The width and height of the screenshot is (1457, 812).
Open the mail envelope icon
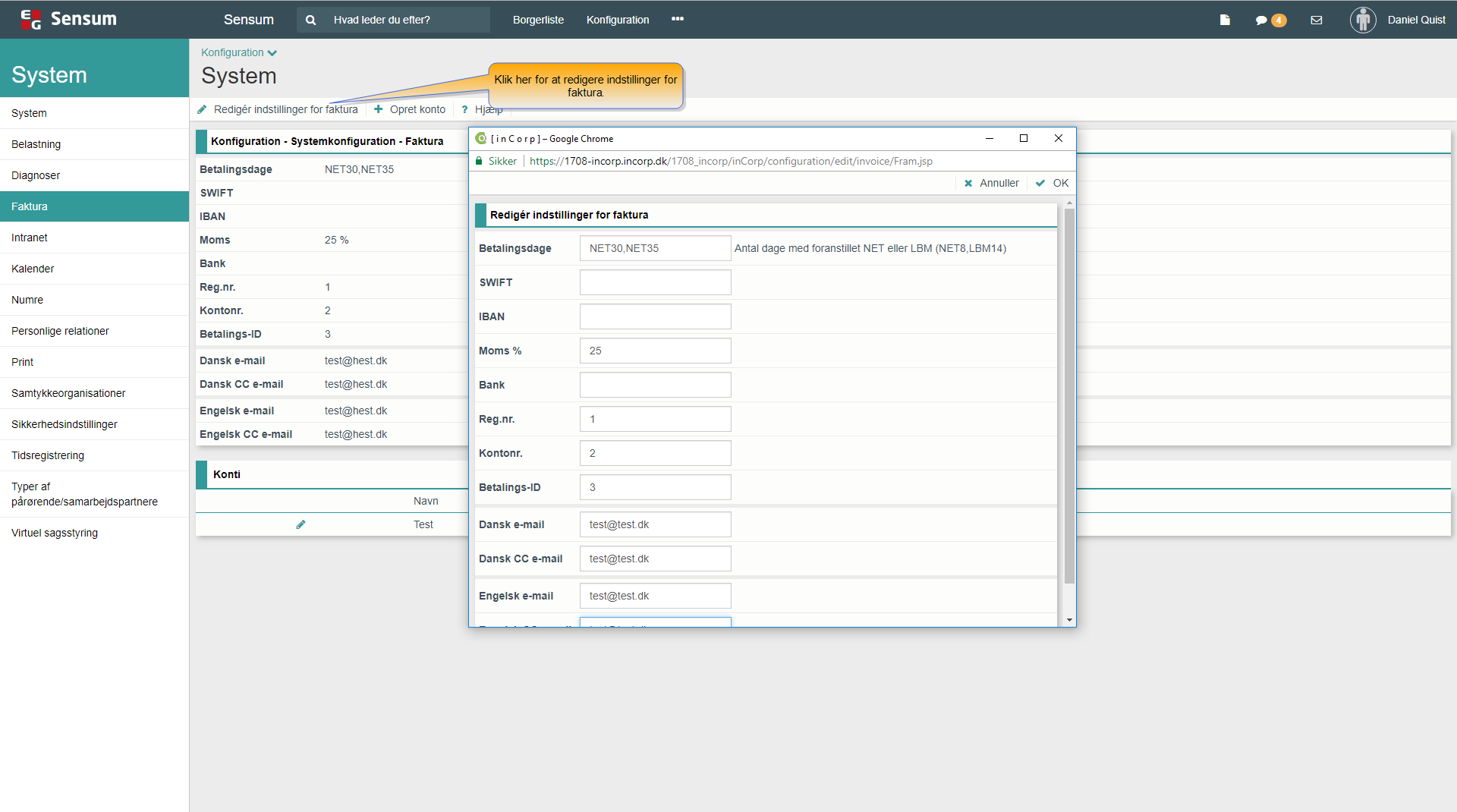click(x=1317, y=20)
